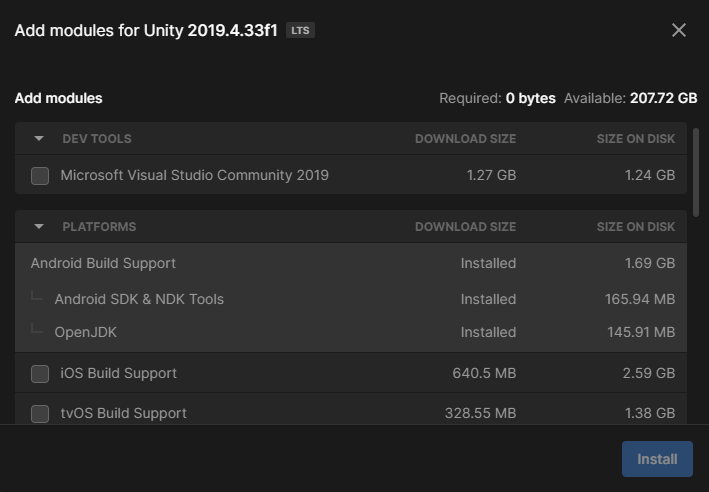Image resolution: width=709 pixels, height=492 pixels.
Task: Click the Available: 207.72 GB text
Action: 630,98
